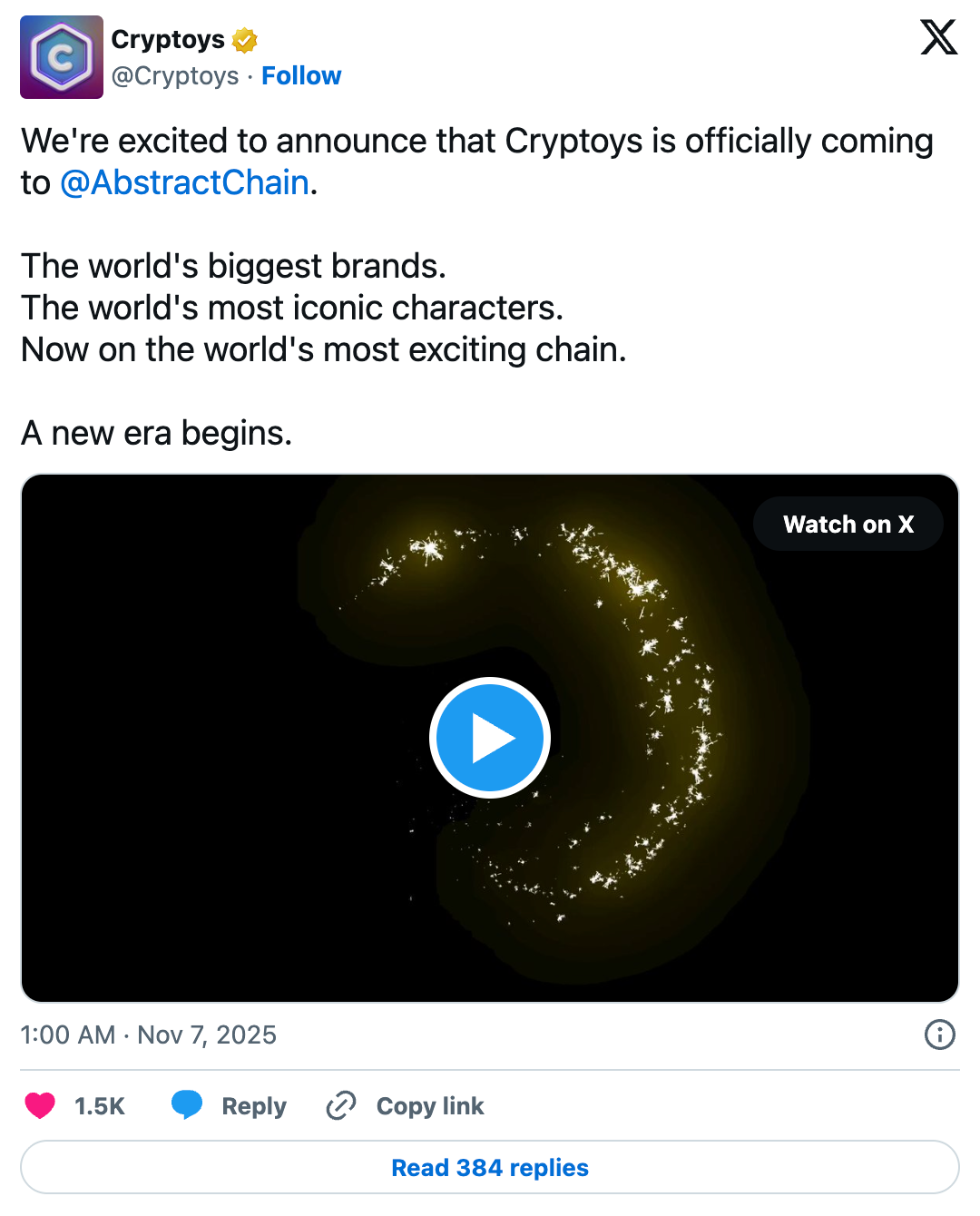The height and width of the screenshot is (1216, 980).
Task: Click the info circle icon
Action: coord(939,1035)
